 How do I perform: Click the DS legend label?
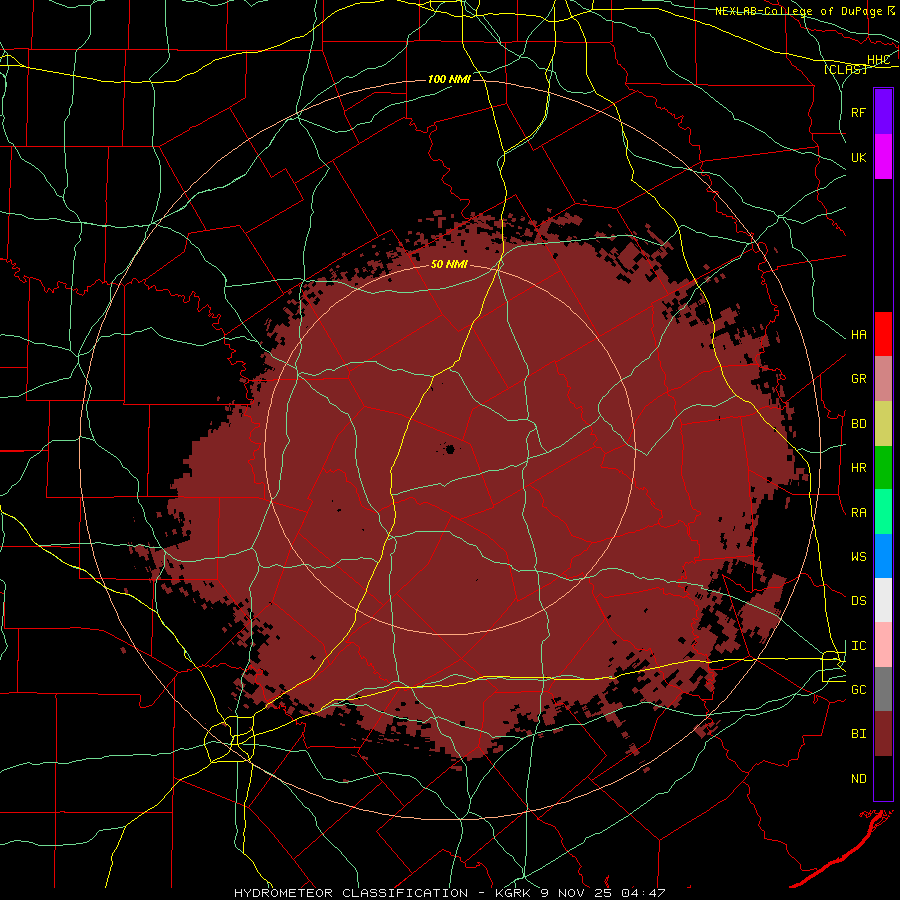click(858, 601)
